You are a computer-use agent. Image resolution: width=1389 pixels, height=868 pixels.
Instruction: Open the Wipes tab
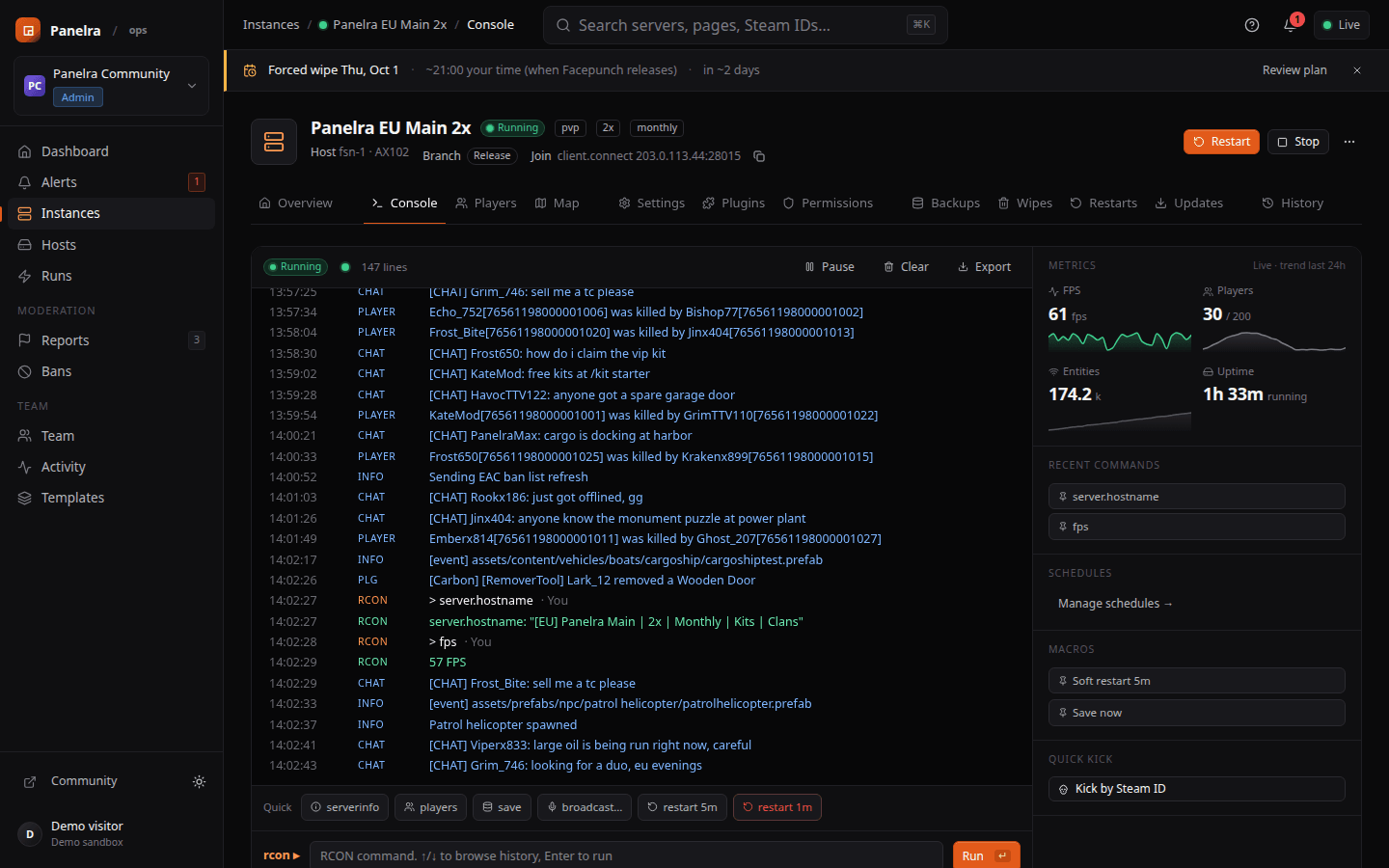1025,203
